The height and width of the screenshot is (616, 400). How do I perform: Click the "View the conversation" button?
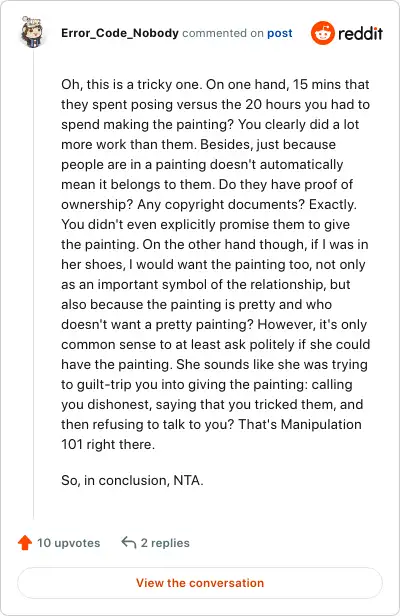pyautogui.click(x=200, y=583)
